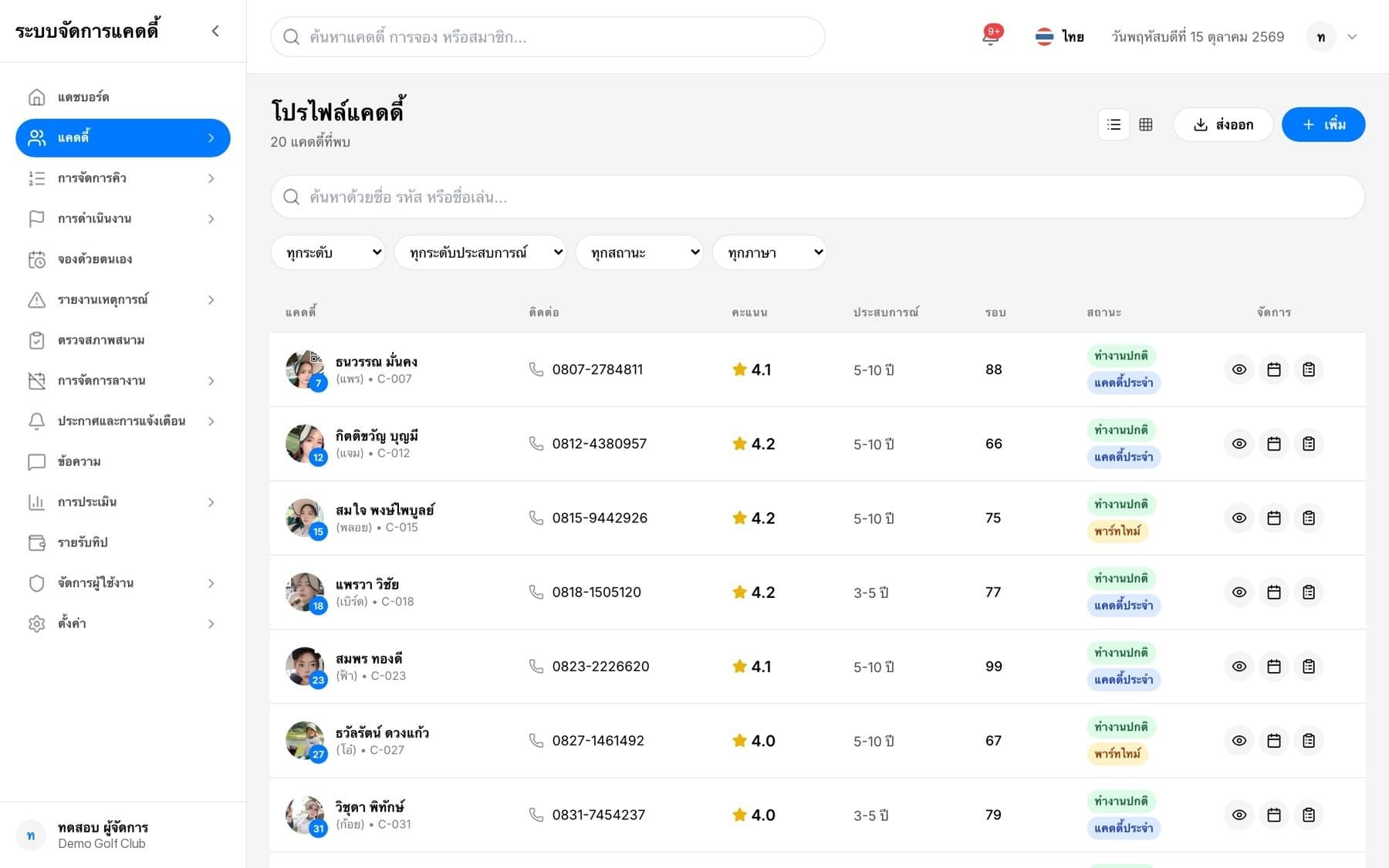
Task: Expand การจัดการคิว sidebar submenu
Action: (123, 178)
